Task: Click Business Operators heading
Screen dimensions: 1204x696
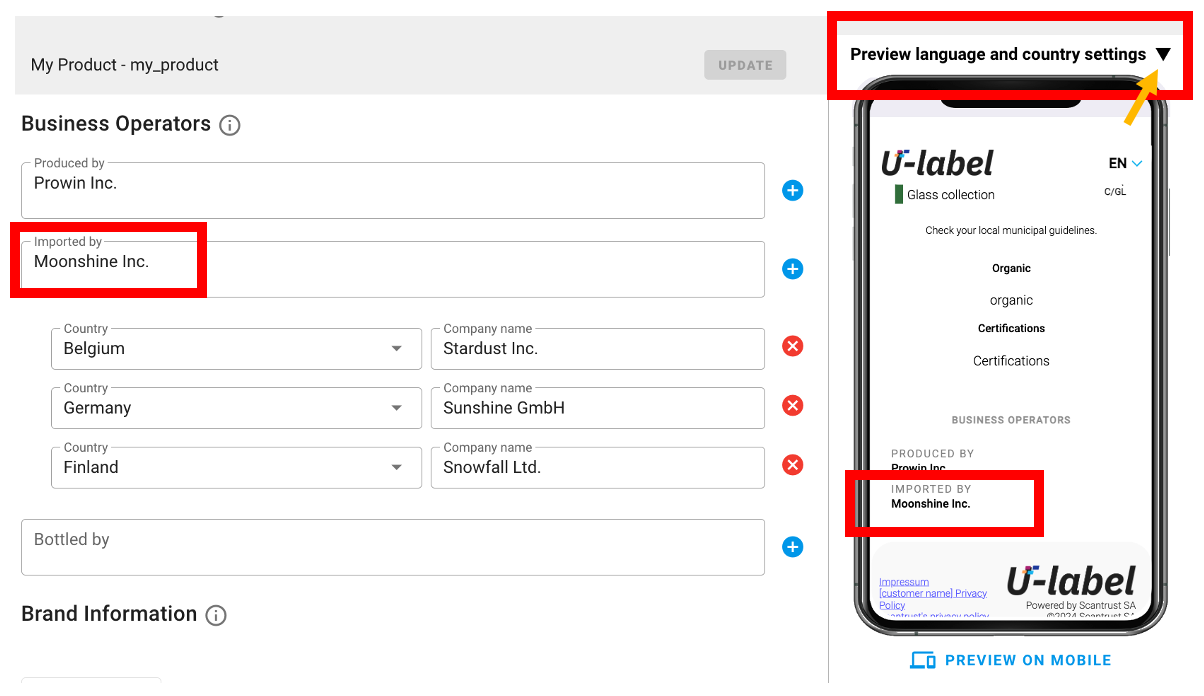Action: tap(116, 124)
